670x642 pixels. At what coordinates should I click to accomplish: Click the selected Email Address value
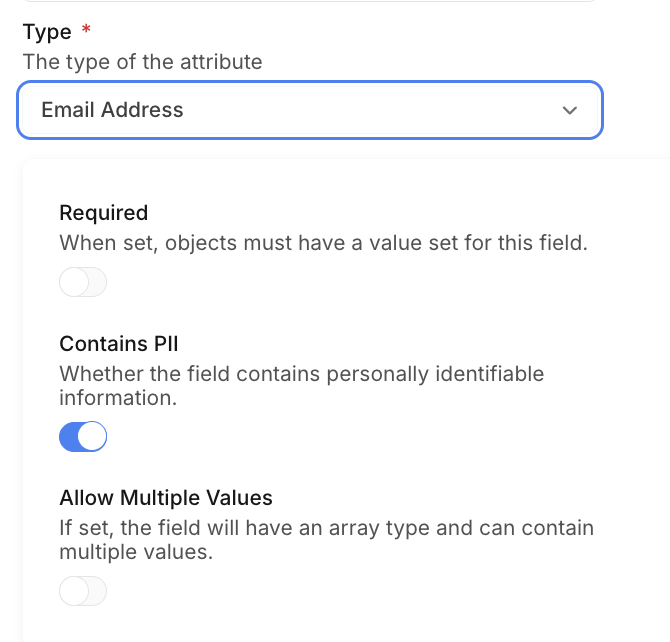click(x=112, y=110)
